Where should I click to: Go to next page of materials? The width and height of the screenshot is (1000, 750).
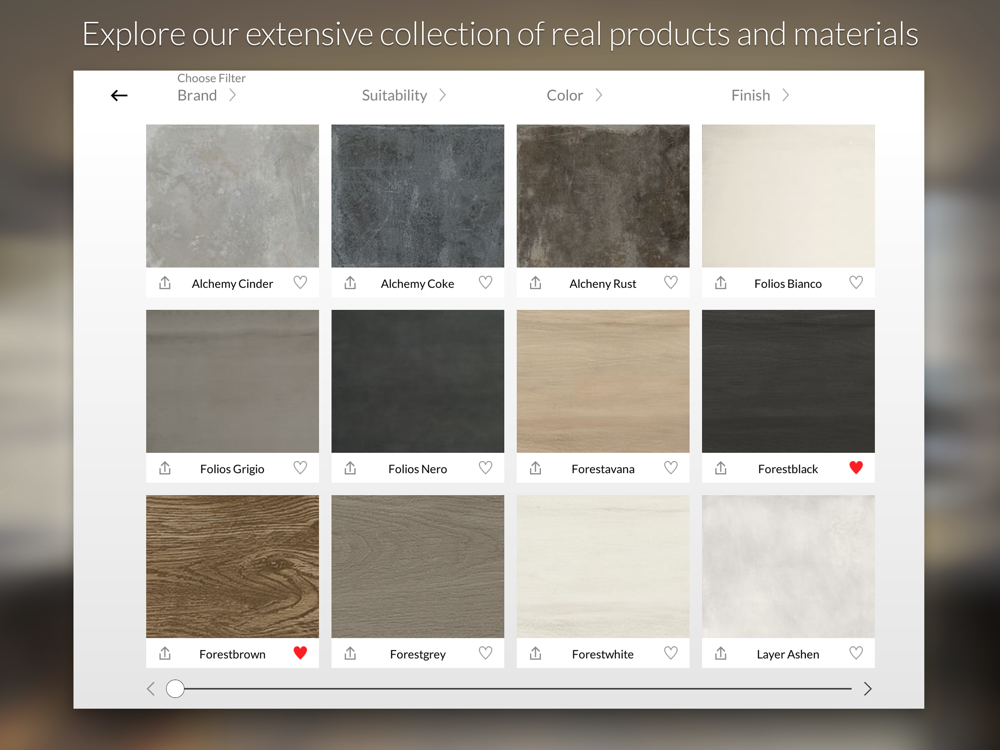[867, 689]
